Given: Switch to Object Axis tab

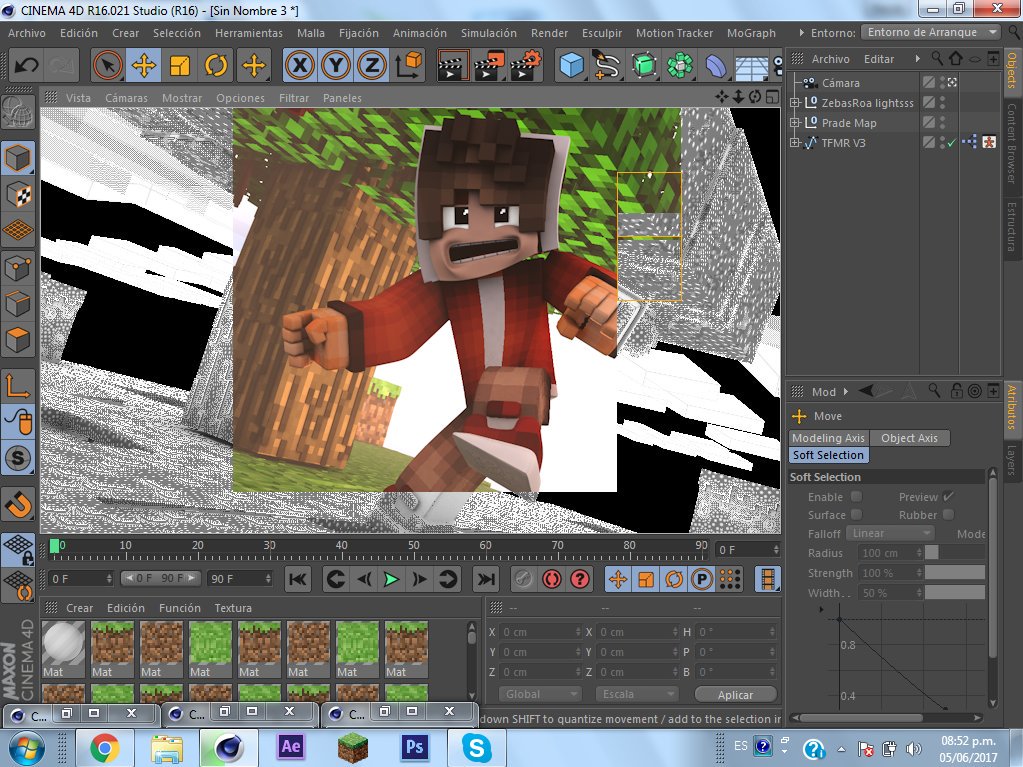Looking at the screenshot, I should pyautogui.click(x=909, y=438).
